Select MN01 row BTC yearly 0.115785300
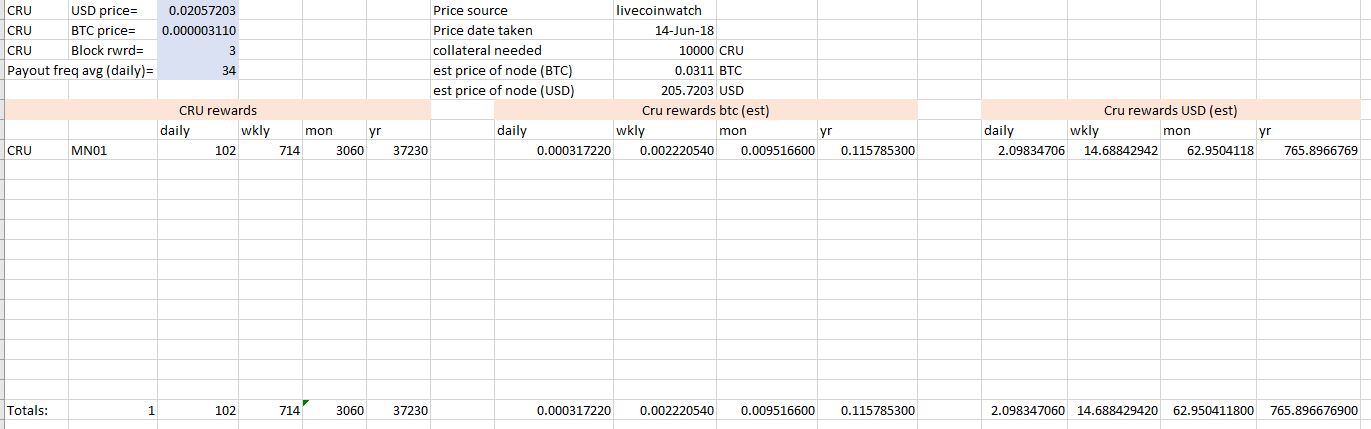Viewport: 1371px width, 429px height. point(866,150)
